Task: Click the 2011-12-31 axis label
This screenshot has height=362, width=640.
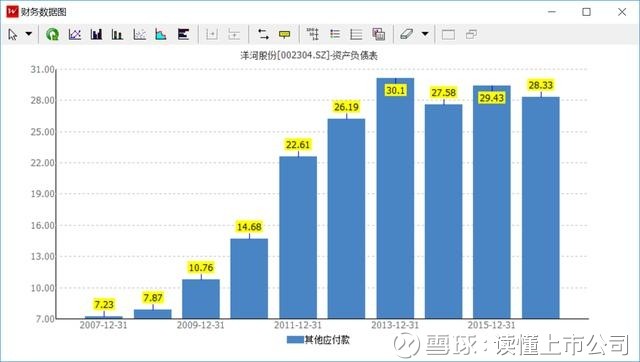Action: pyautogui.click(x=298, y=325)
